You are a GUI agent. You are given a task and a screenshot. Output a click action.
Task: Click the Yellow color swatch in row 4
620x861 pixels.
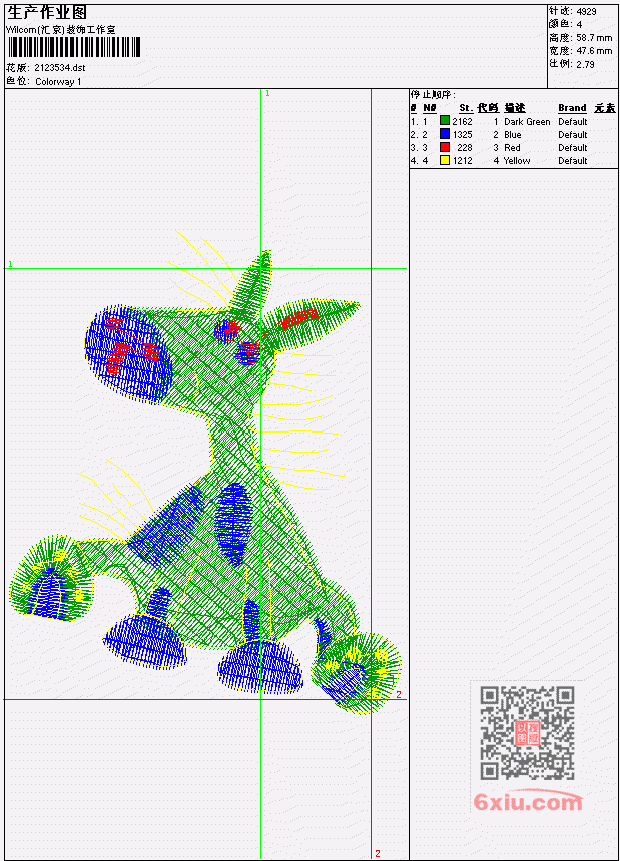click(x=445, y=160)
